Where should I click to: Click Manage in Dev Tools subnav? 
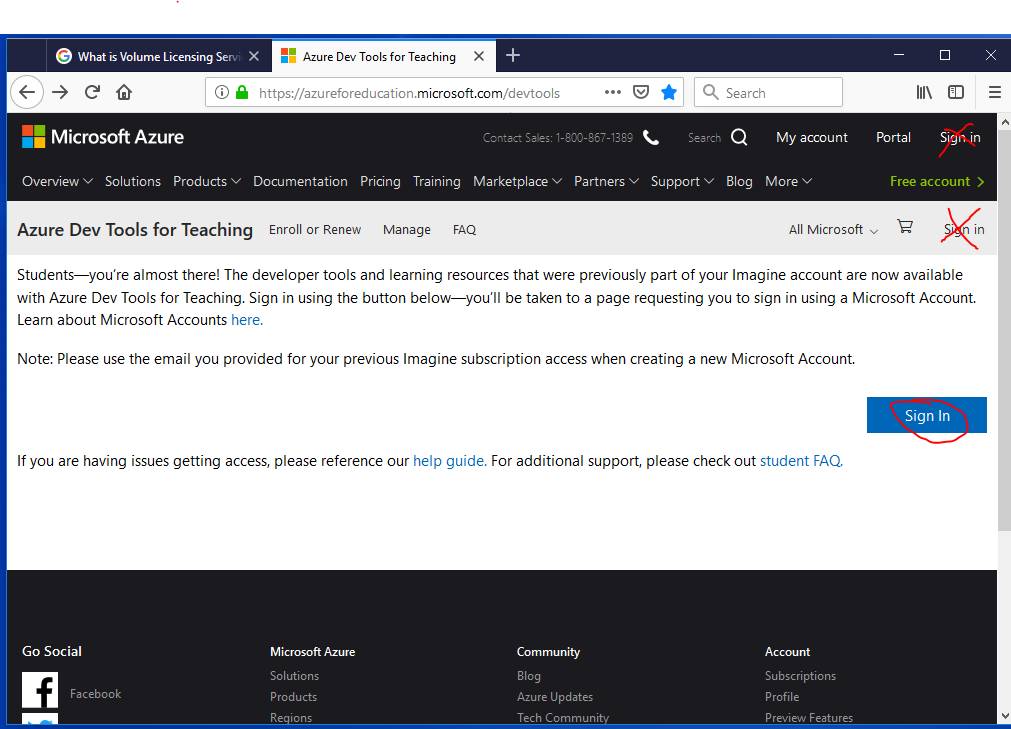pyautogui.click(x=407, y=229)
